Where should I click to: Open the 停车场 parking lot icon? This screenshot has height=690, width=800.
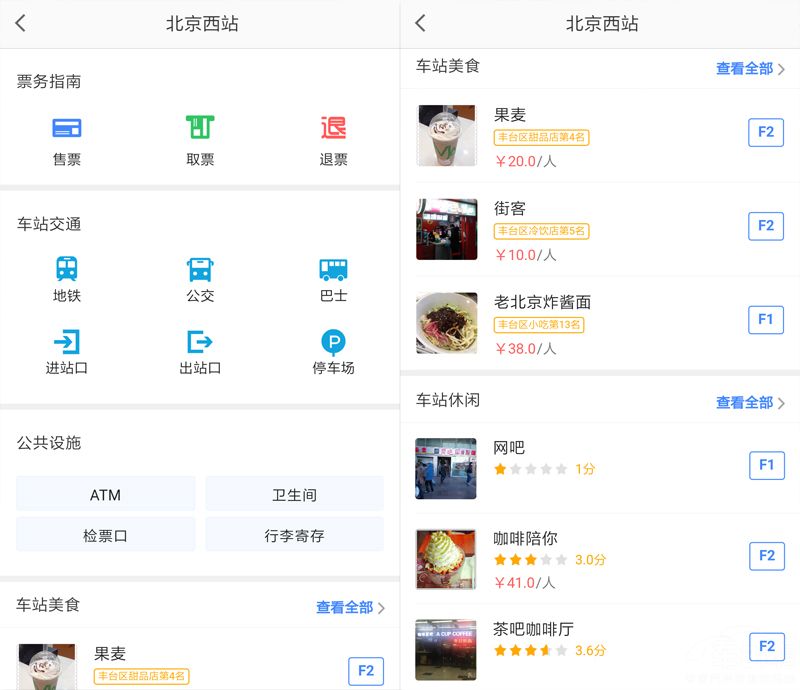click(333, 343)
